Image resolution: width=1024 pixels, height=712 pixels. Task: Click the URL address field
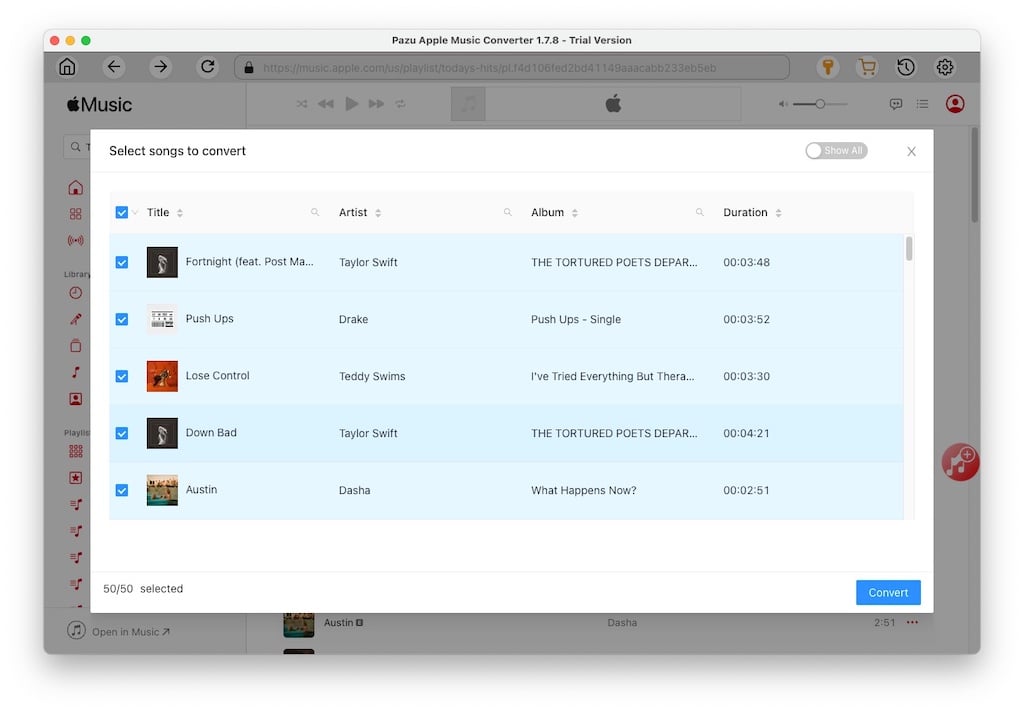(512, 67)
